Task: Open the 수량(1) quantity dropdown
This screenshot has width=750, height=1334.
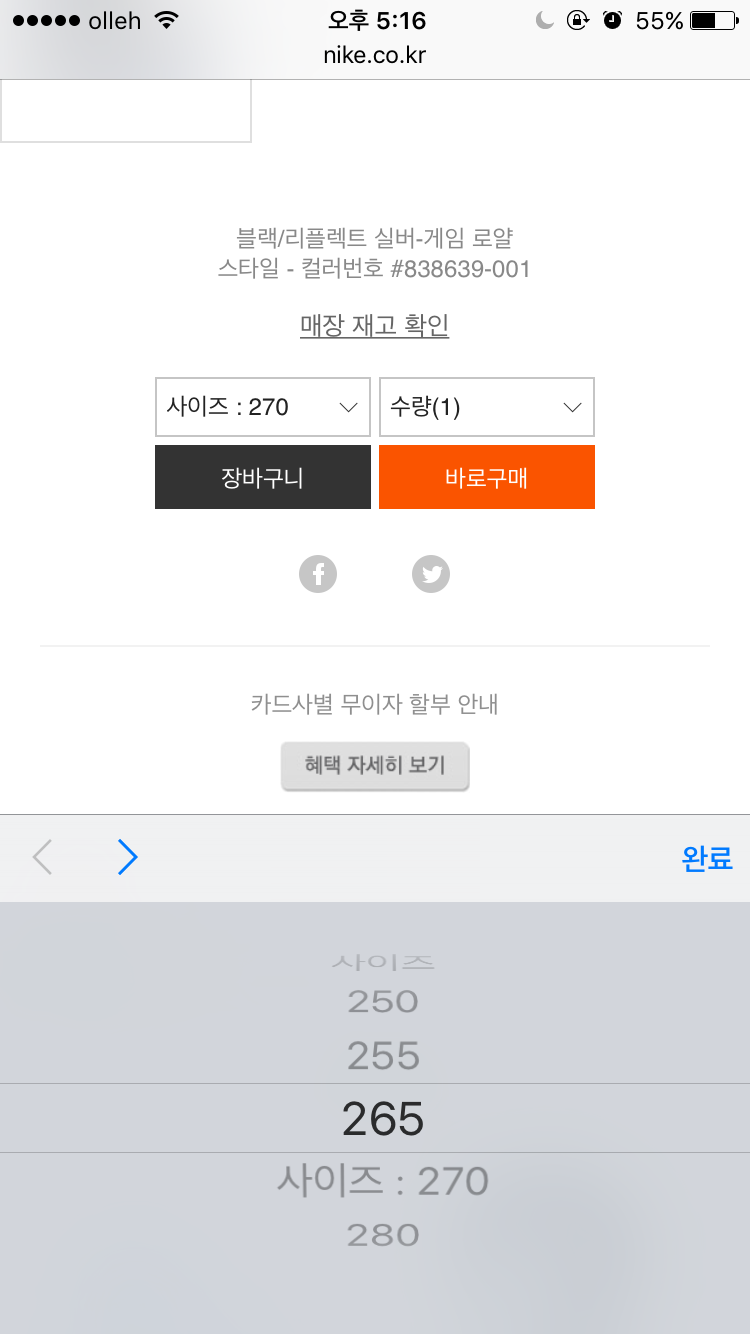Action: pyautogui.click(x=487, y=407)
